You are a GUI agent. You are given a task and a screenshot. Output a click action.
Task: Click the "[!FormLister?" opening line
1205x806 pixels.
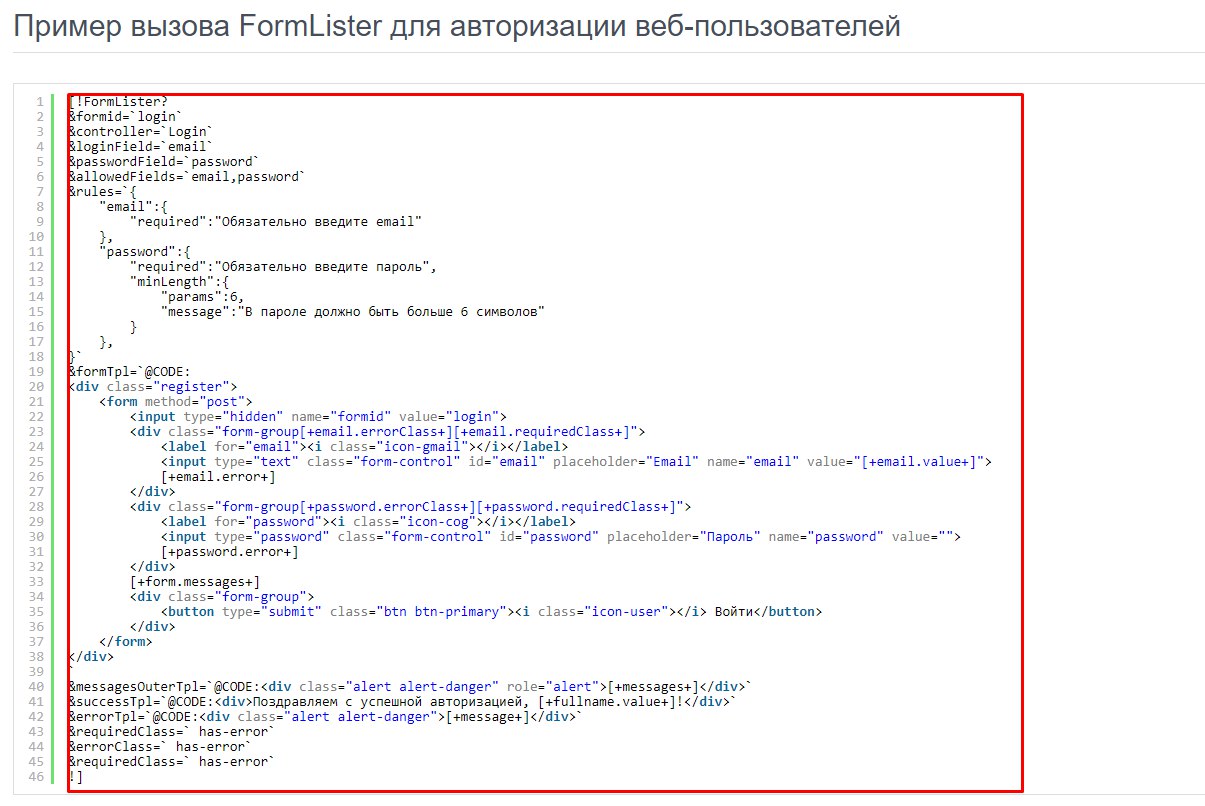click(x=118, y=101)
